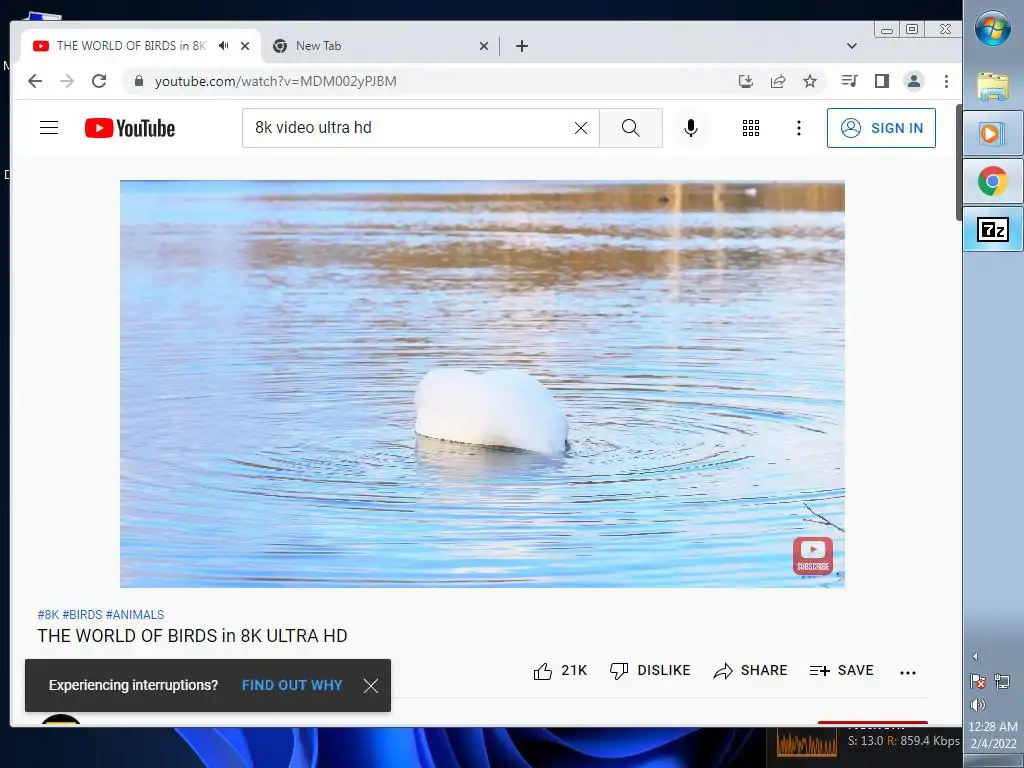Dismiss the interruptions notification

point(371,686)
